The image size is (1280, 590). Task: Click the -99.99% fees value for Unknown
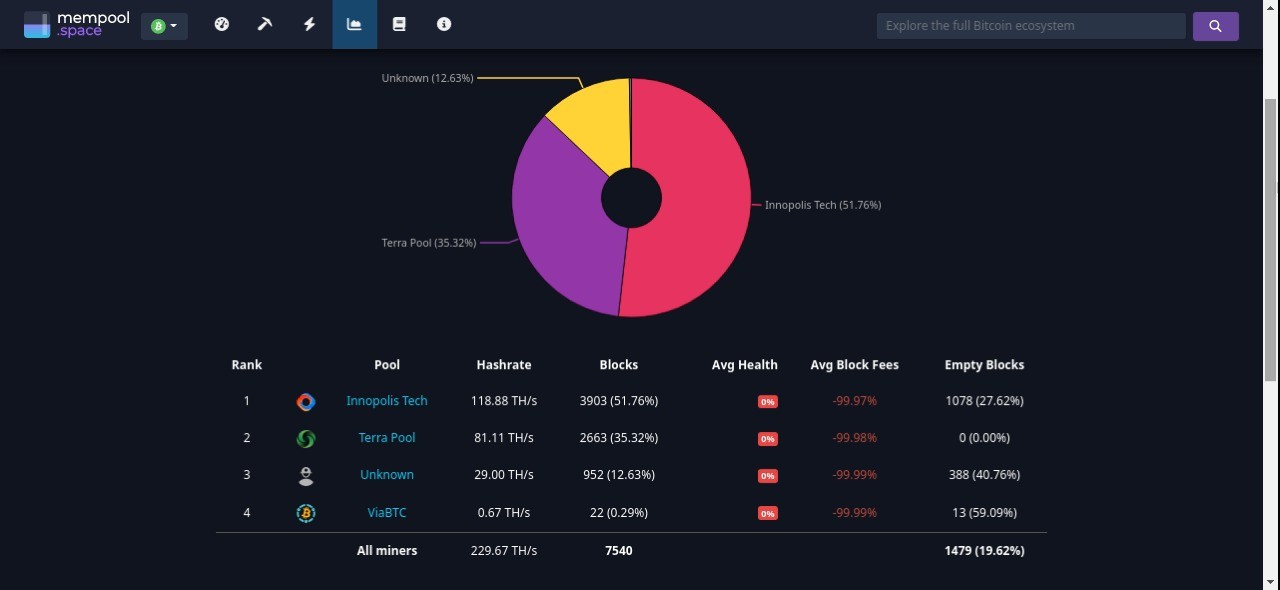pos(855,475)
